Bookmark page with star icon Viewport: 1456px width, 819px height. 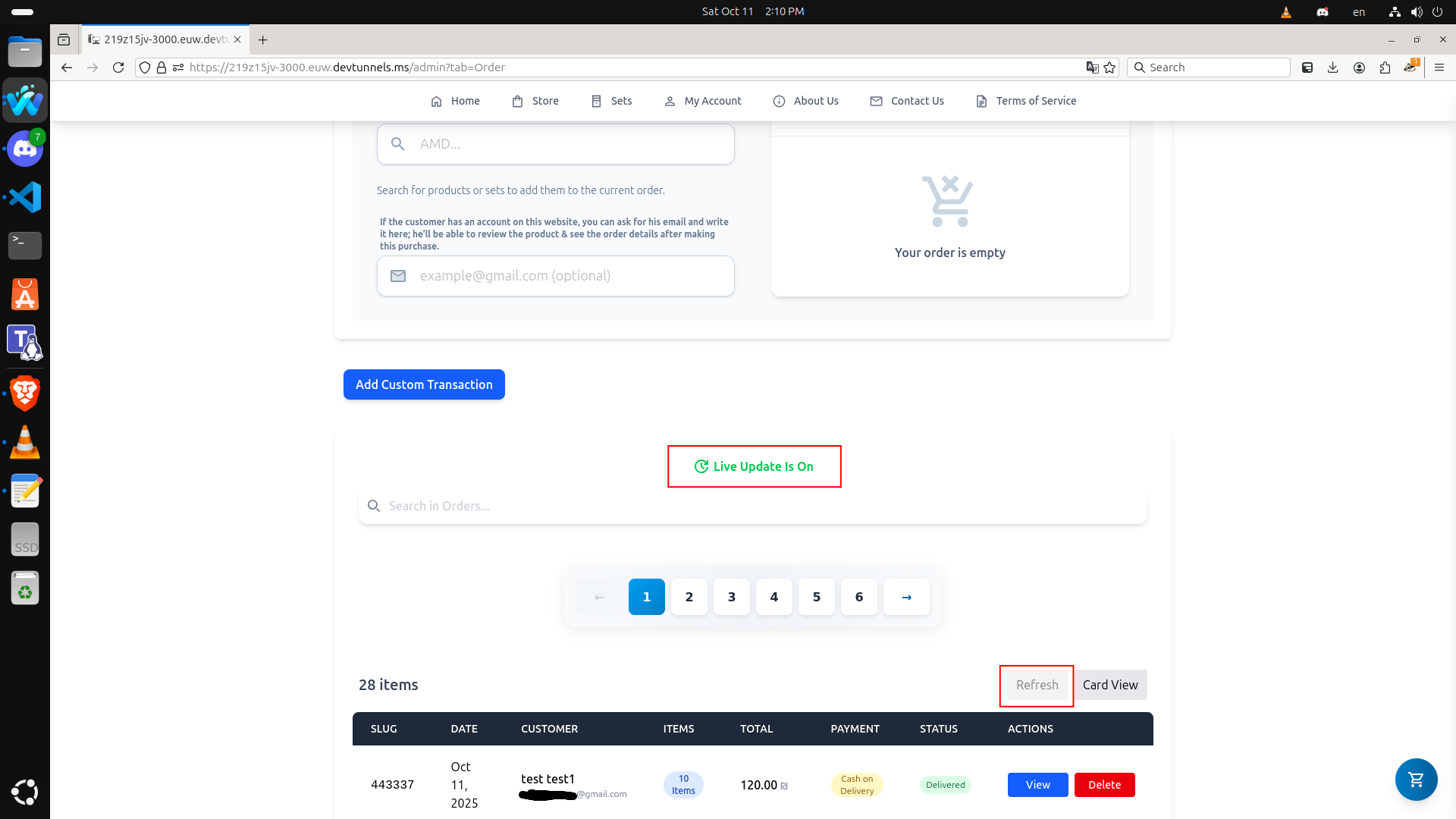1110,67
